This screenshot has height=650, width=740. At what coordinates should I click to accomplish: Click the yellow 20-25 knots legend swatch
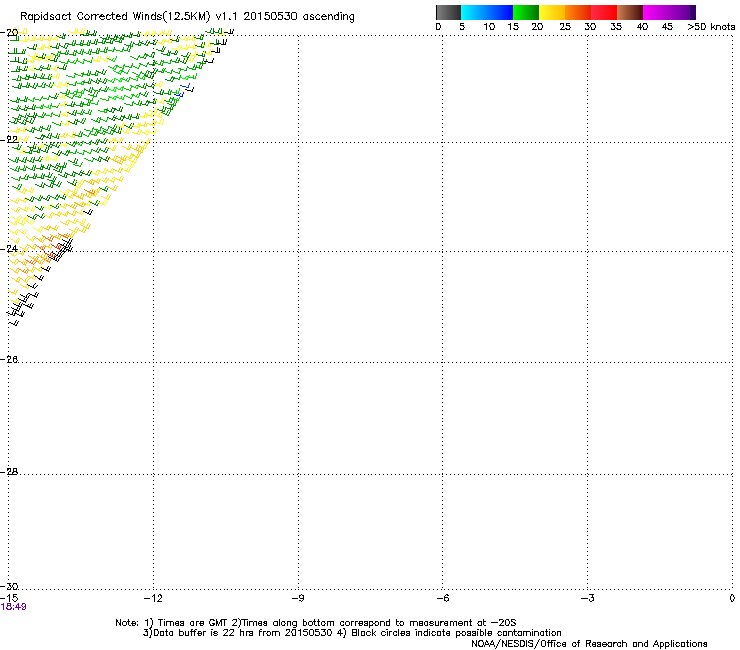[552, 12]
